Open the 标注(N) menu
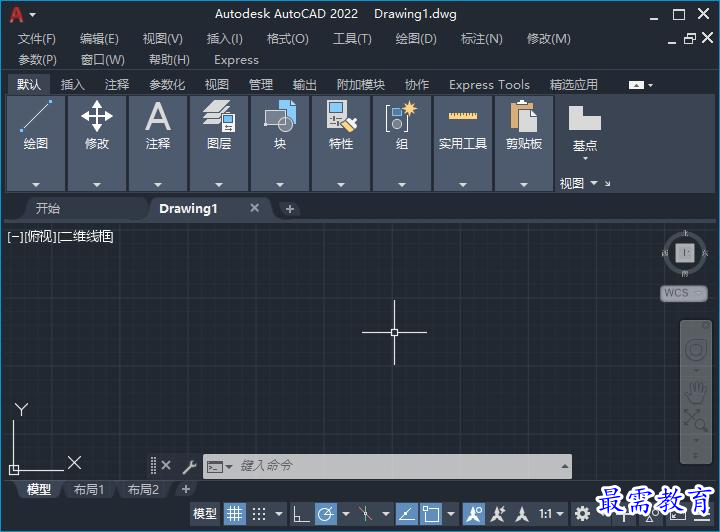720x532 pixels. coord(482,39)
